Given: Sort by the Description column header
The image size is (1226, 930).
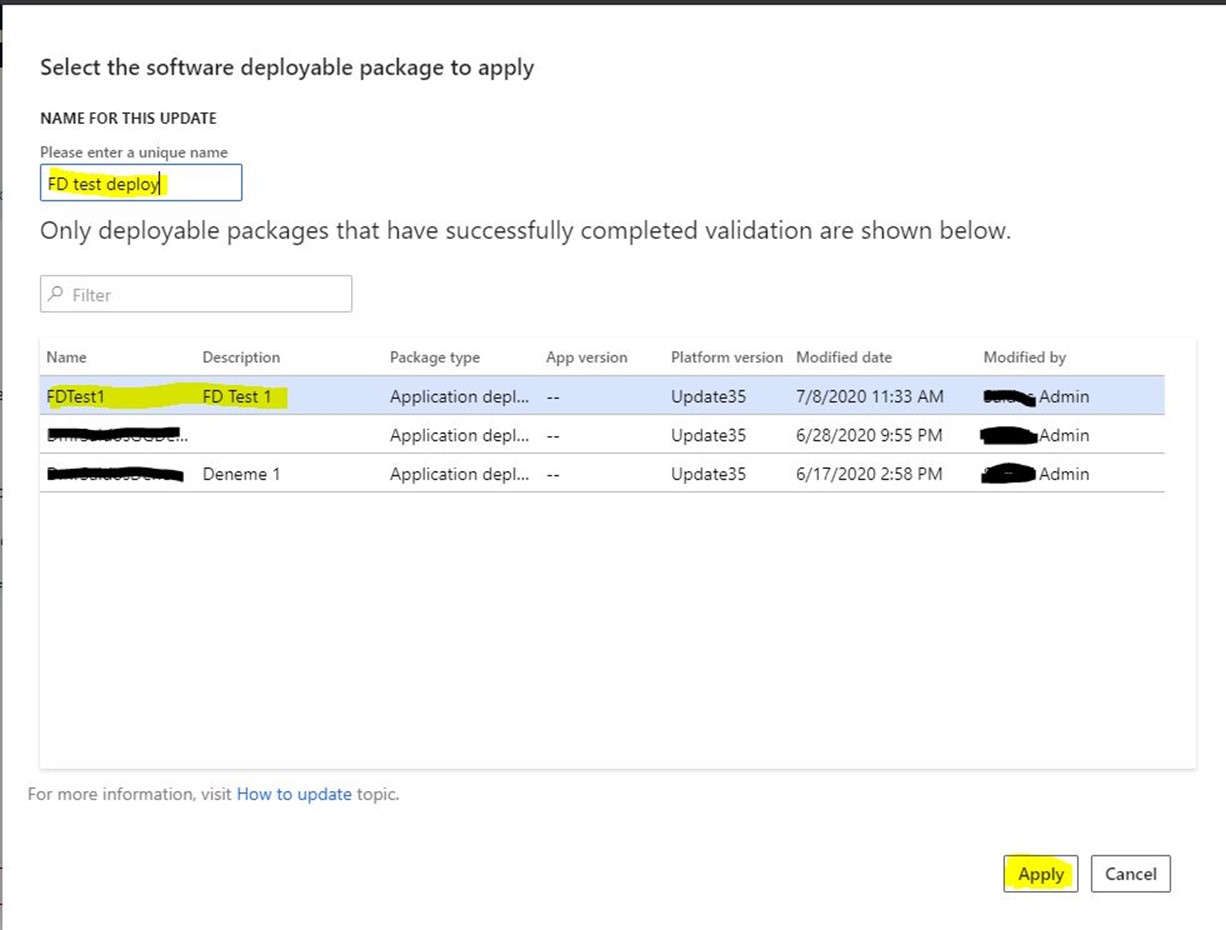Looking at the screenshot, I should 241,357.
